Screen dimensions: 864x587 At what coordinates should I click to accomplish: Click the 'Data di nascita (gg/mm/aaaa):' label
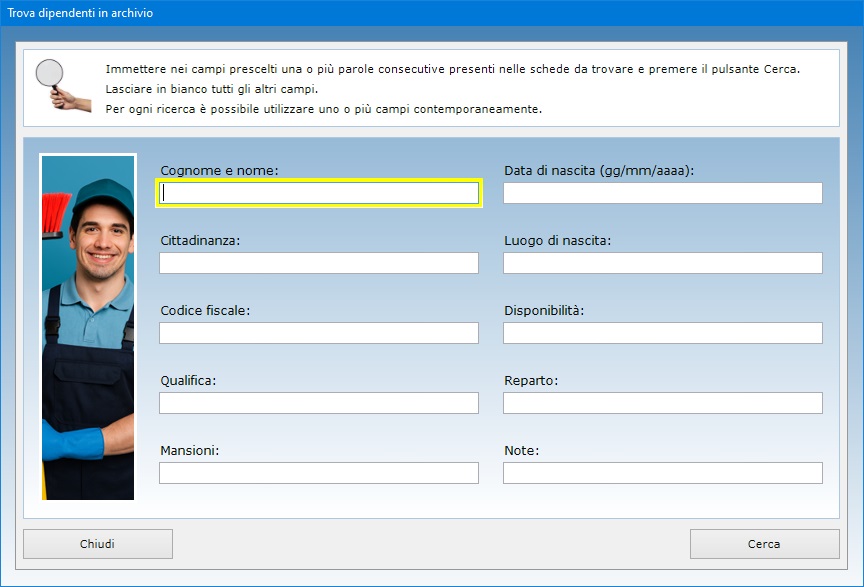[599, 171]
